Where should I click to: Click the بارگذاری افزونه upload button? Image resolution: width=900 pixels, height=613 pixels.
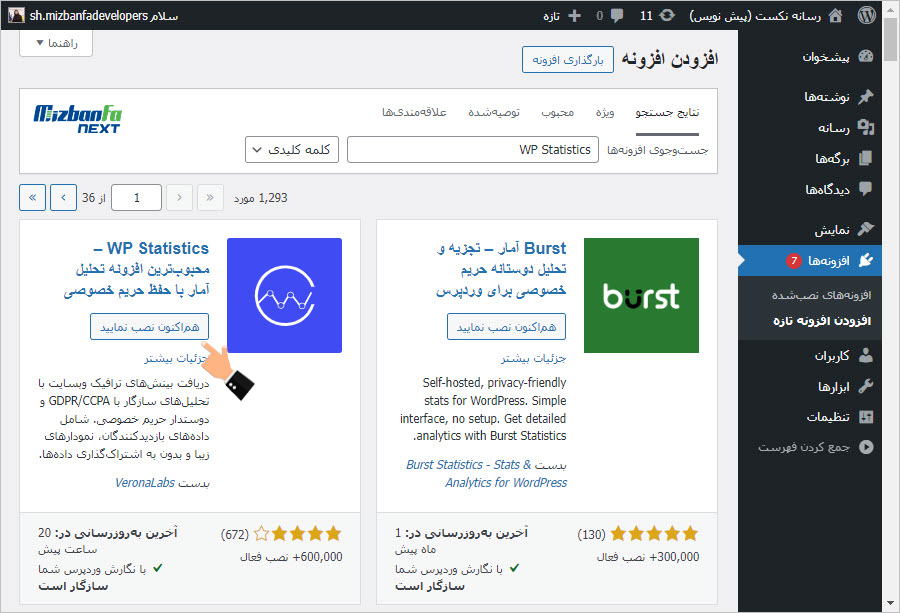pos(568,60)
